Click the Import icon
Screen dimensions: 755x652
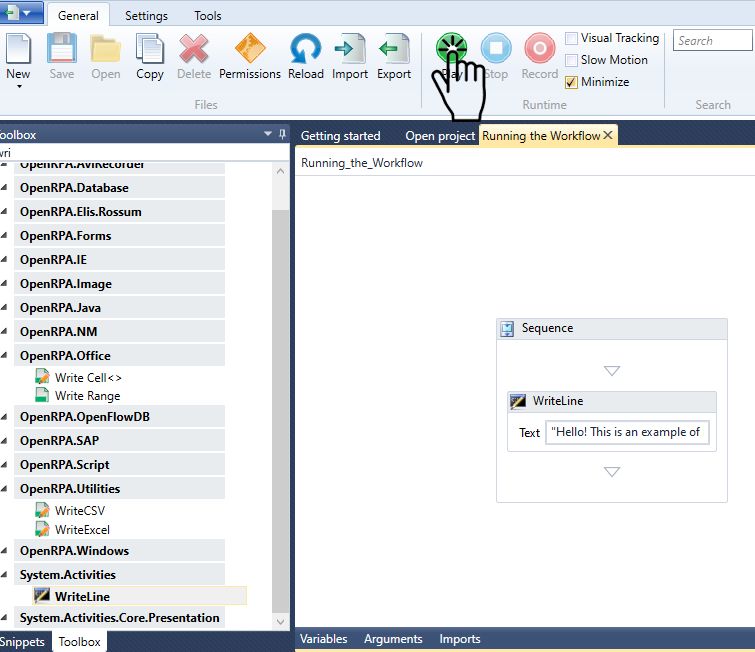coord(350,50)
